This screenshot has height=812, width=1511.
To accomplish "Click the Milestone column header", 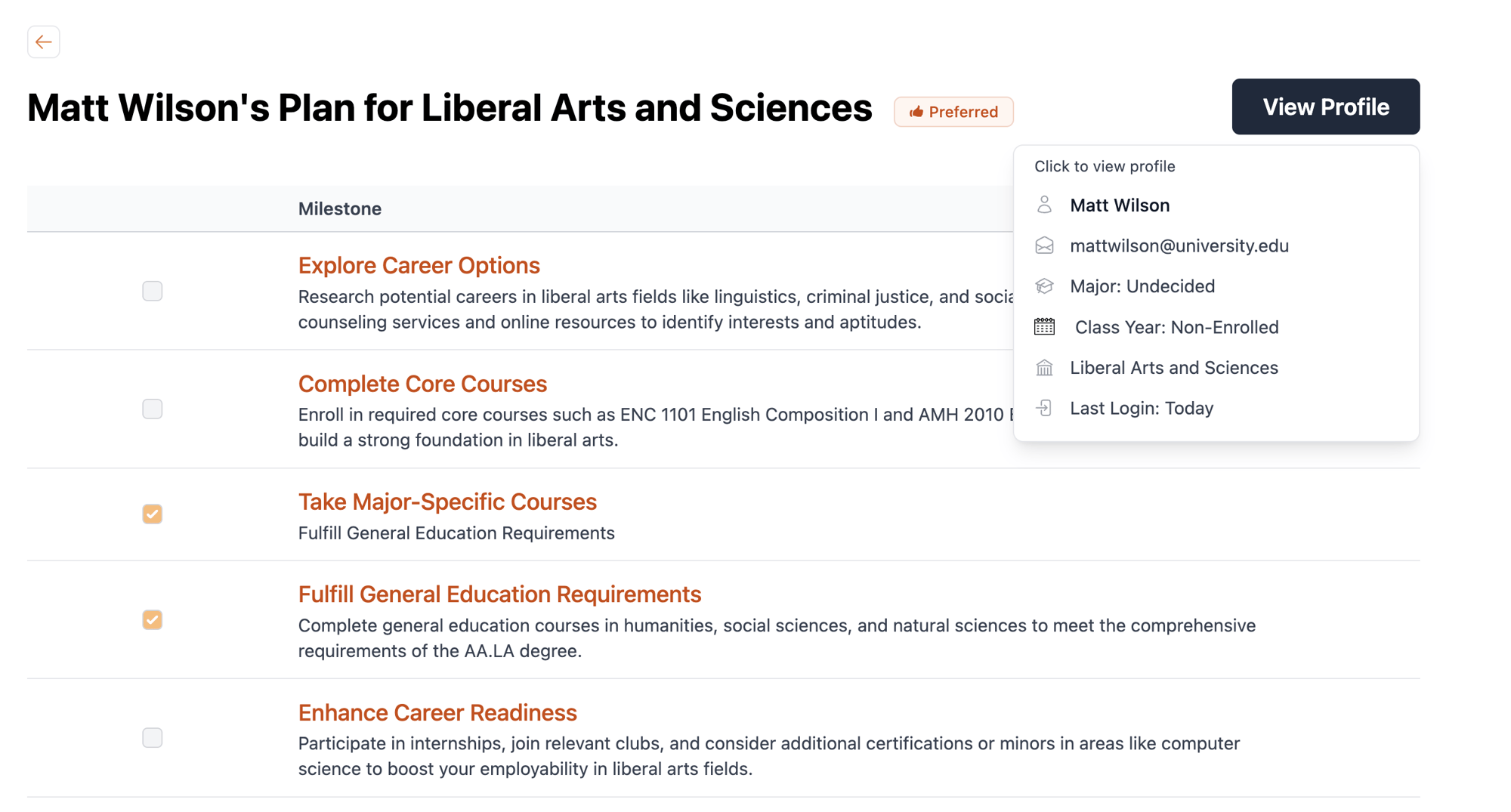I will [339, 208].
